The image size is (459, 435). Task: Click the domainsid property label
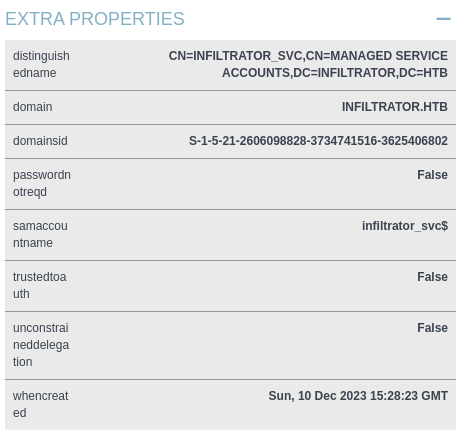click(40, 141)
